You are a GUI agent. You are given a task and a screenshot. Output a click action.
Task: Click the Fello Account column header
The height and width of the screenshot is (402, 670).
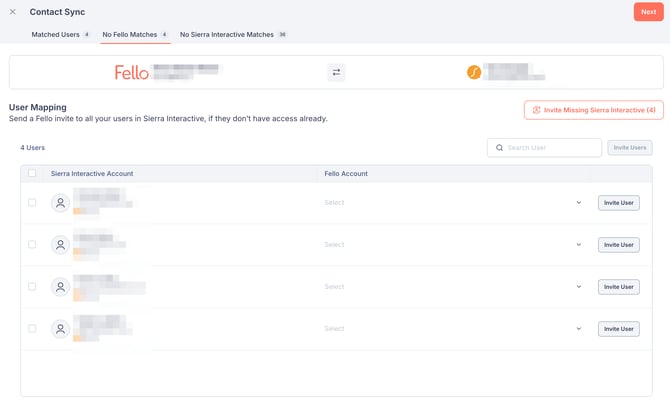346,174
